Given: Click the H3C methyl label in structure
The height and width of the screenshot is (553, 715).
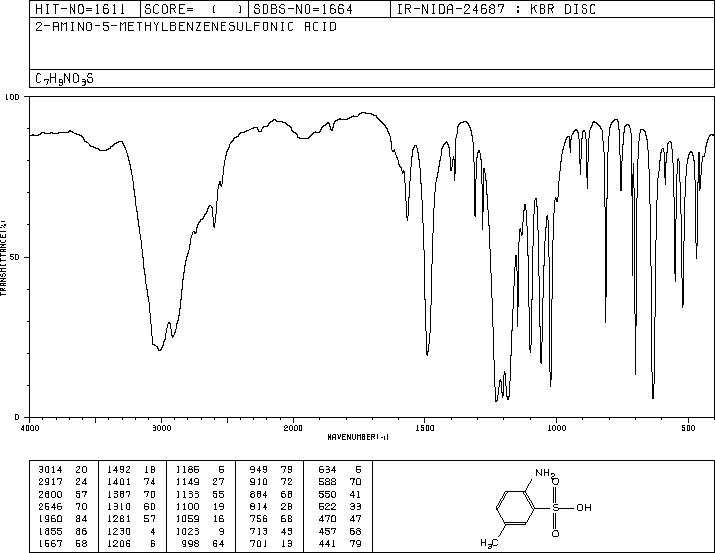Looking at the screenshot, I should 489,543.
